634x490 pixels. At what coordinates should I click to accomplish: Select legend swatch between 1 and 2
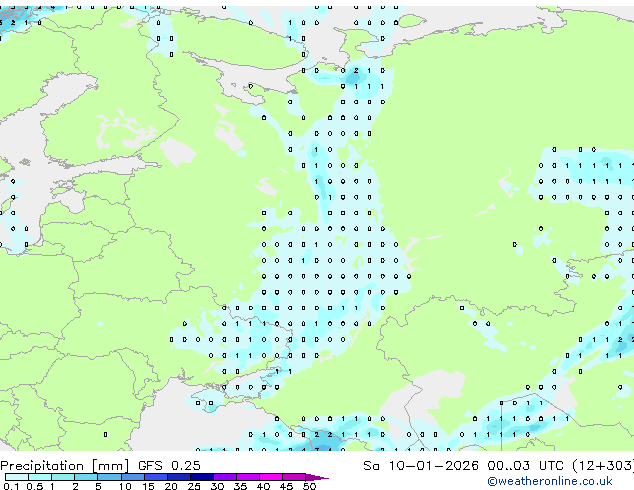(63, 477)
